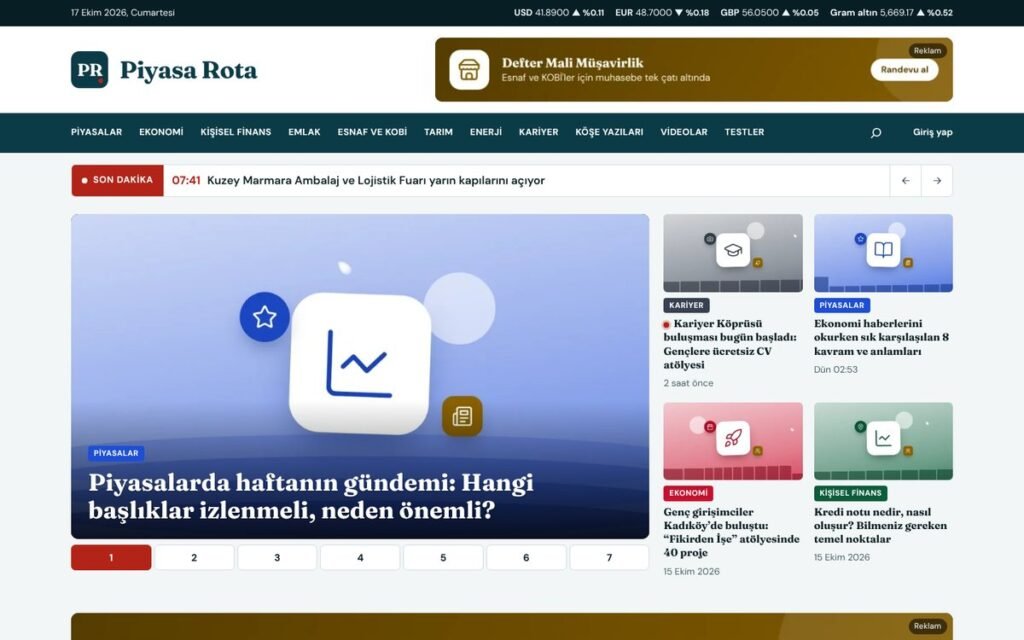Open the Esnaf ve KOBİ menu
Viewport: 1024px width, 640px height.
pyautogui.click(x=372, y=132)
